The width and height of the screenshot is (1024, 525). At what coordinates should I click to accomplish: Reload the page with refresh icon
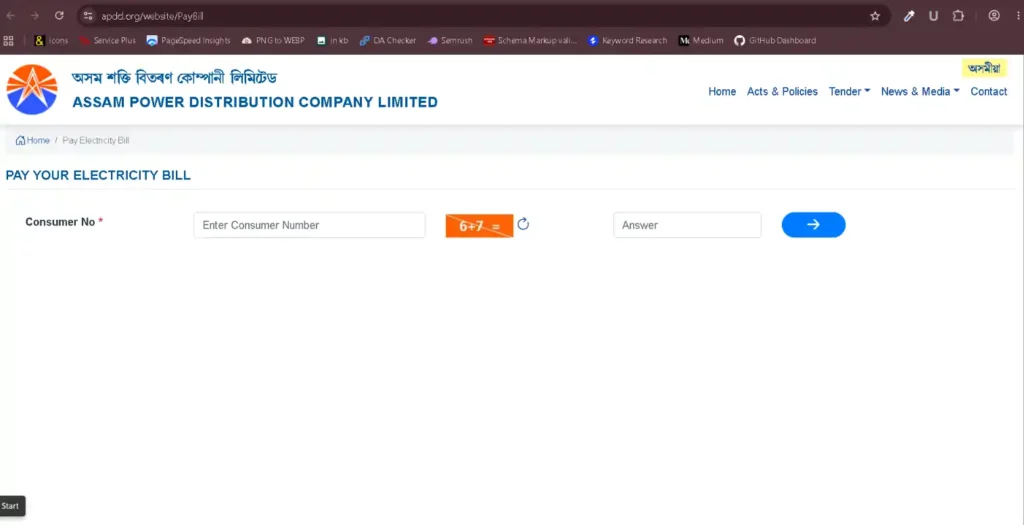(59, 16)
